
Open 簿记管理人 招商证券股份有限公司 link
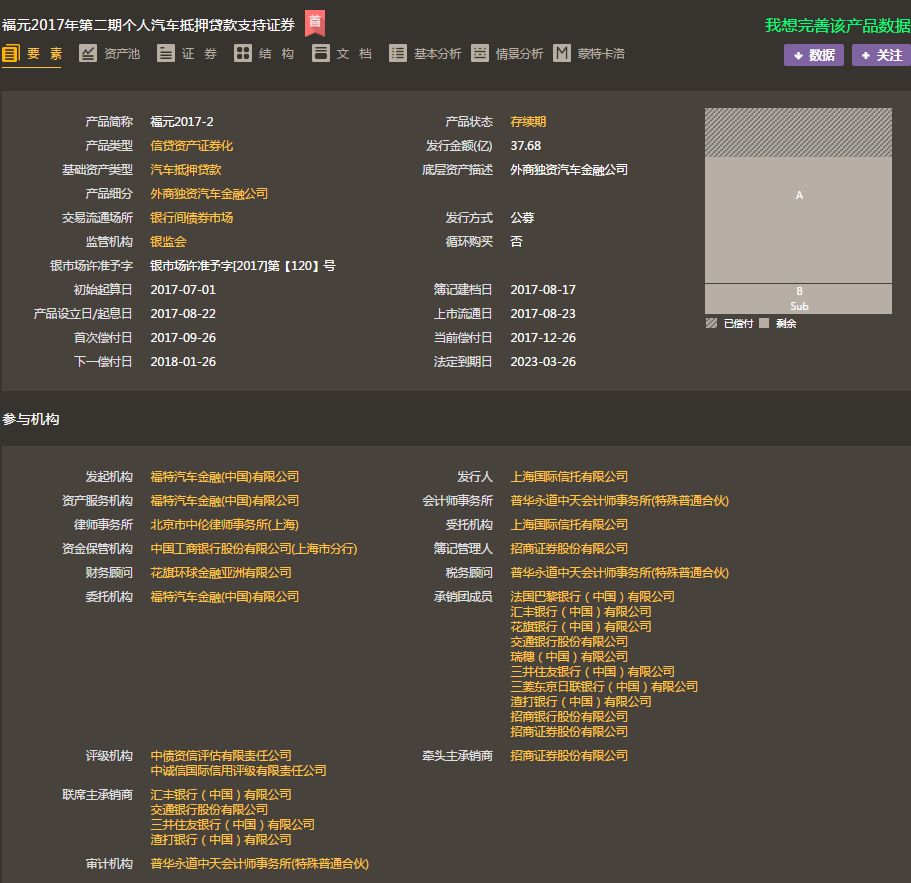[569, 549]
